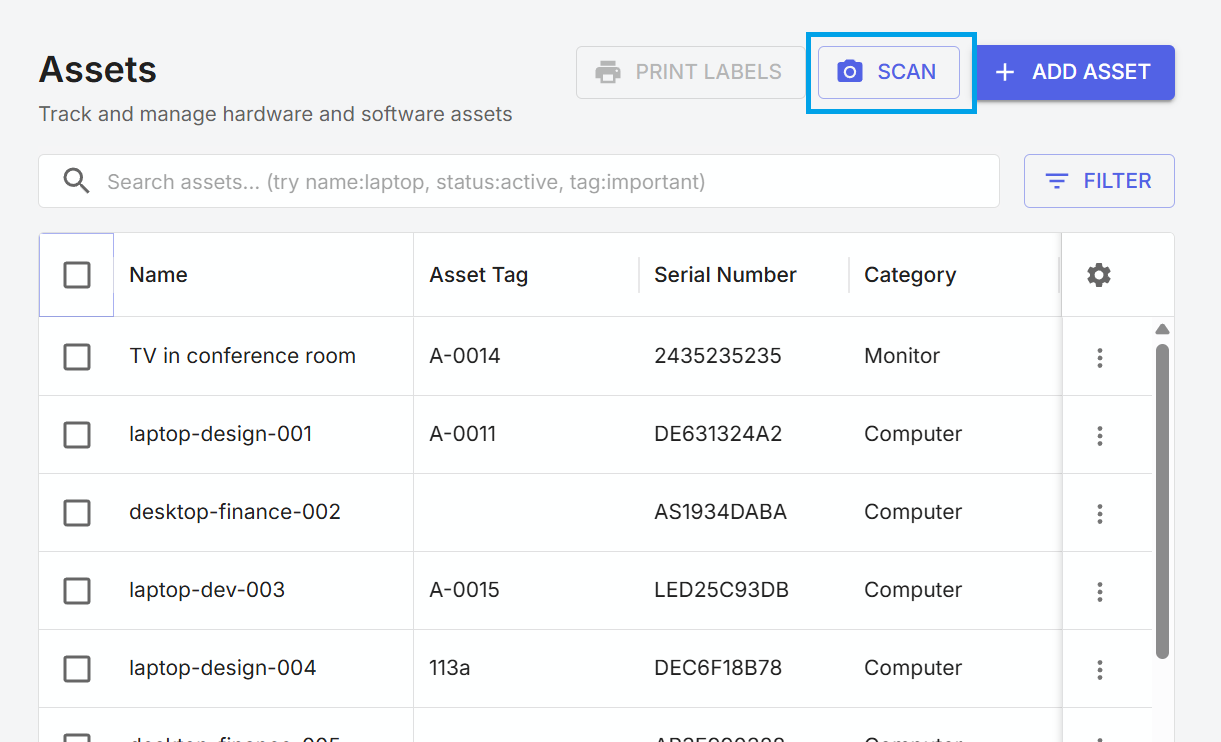Click the plus icon on Add Asset
The image size is (1221, 742).
tap(1003, 71)
